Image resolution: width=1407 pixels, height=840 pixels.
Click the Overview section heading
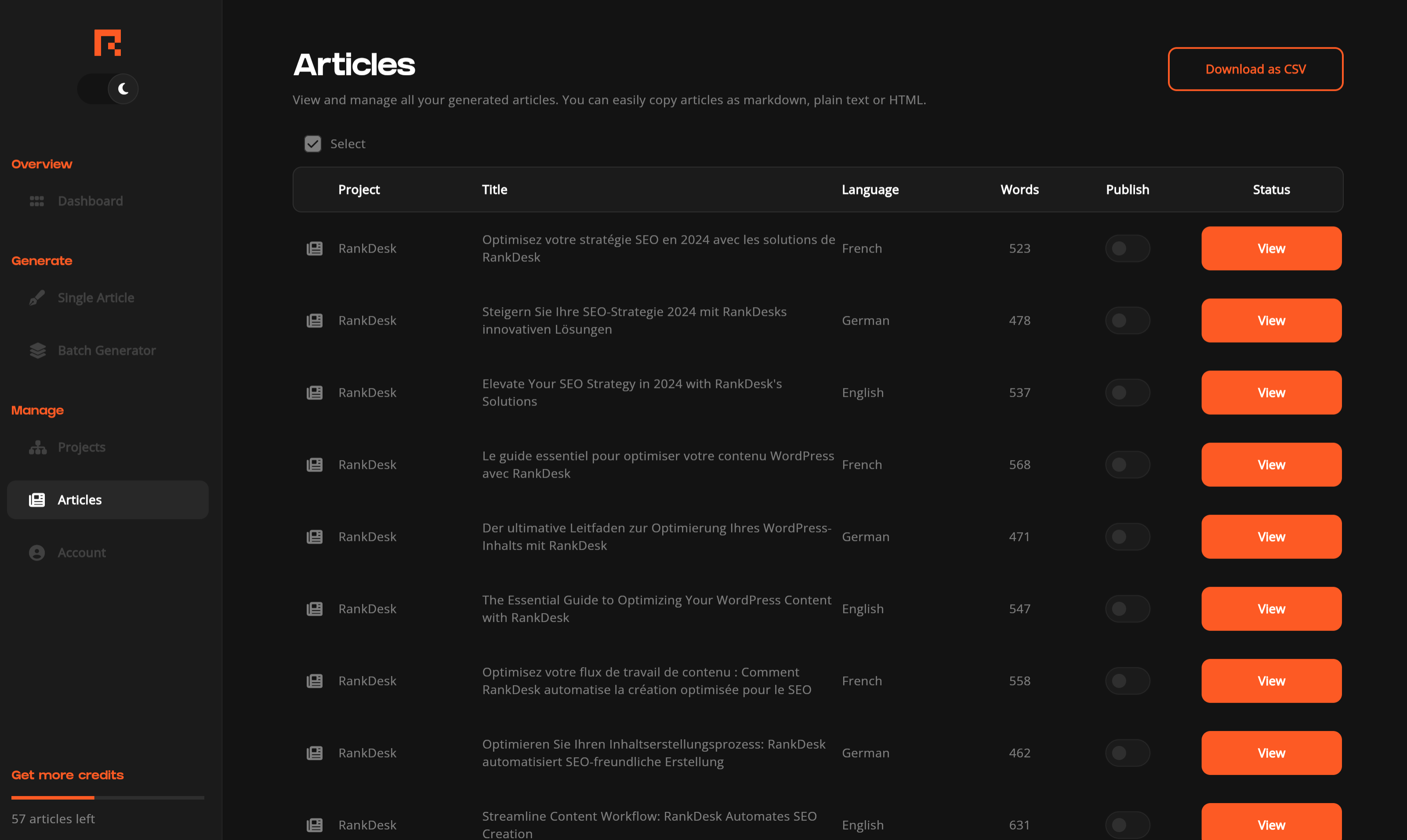(42, 164)
